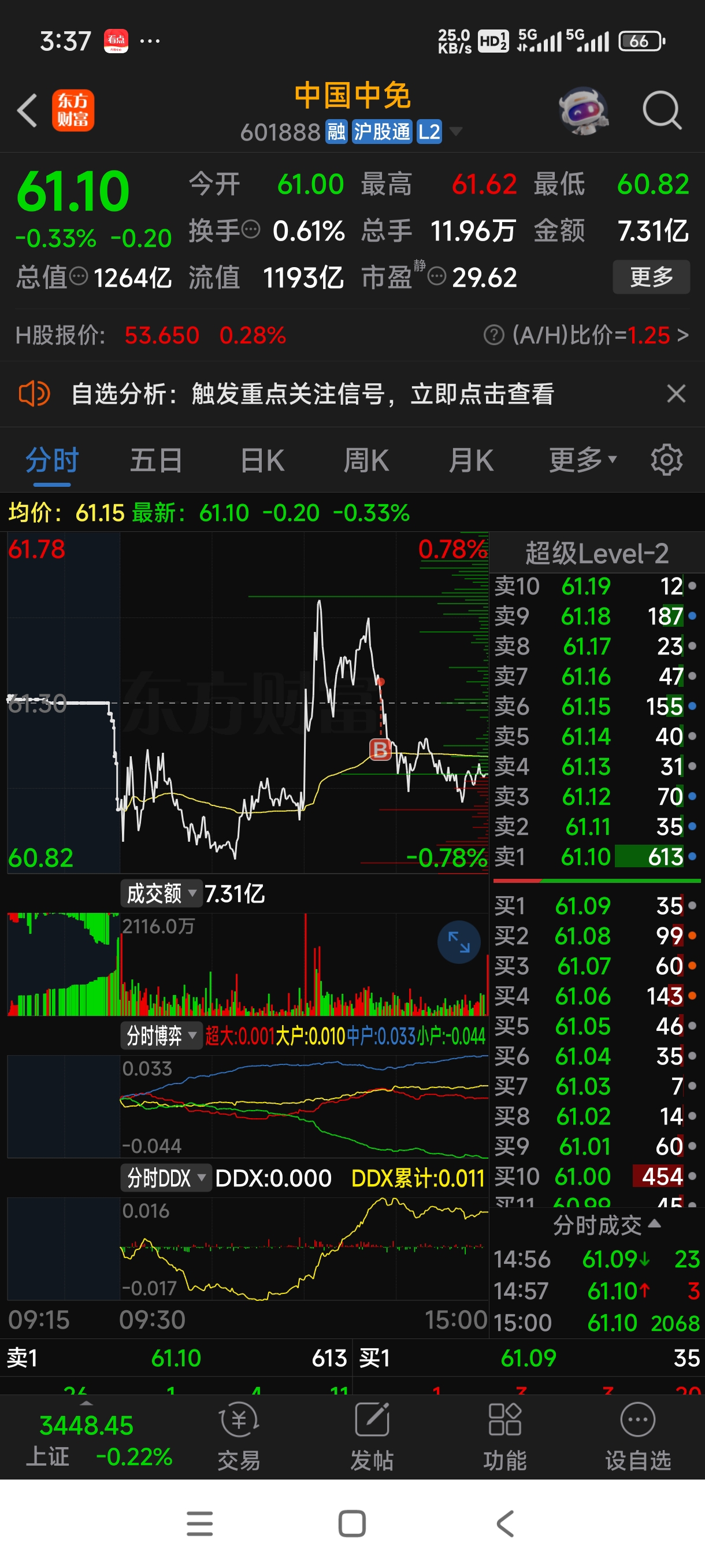Image resolution: width=705 pixels, height=1568 pixels.
Task: Tap the speaker announcement icon
Action: tap(34, 394)
